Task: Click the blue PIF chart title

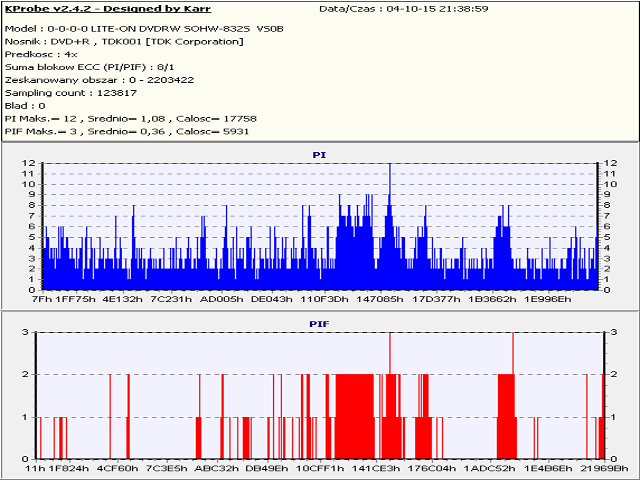Action: (x=319, y=324)
